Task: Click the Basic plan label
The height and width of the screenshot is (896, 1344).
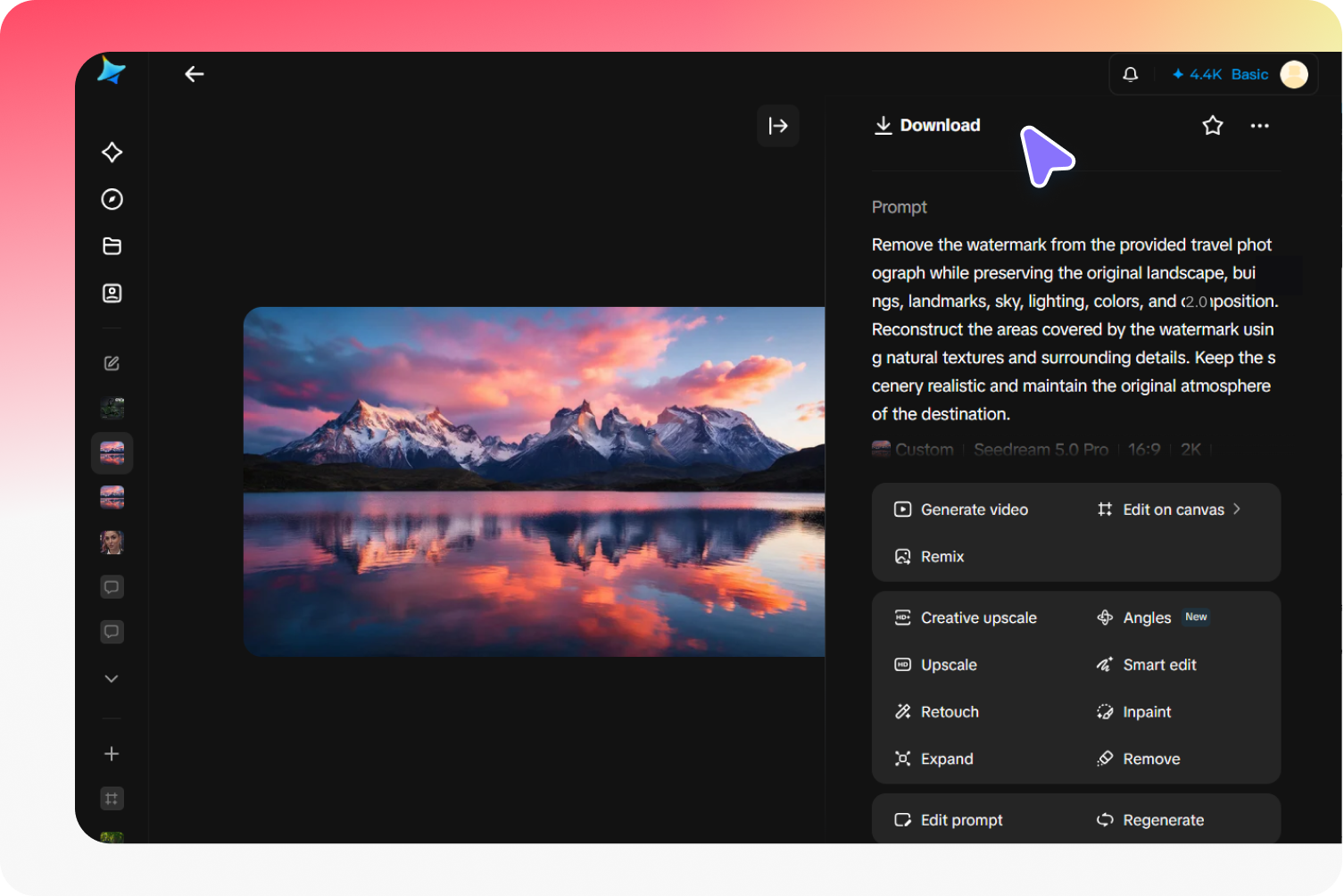Action: click(x=1249, y=75)
